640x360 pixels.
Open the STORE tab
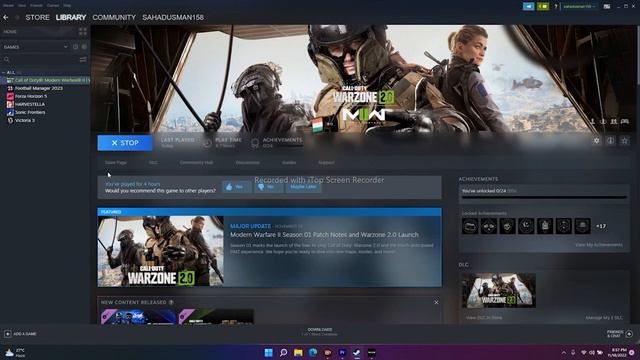pyautogui.click(x=37, y=18)
